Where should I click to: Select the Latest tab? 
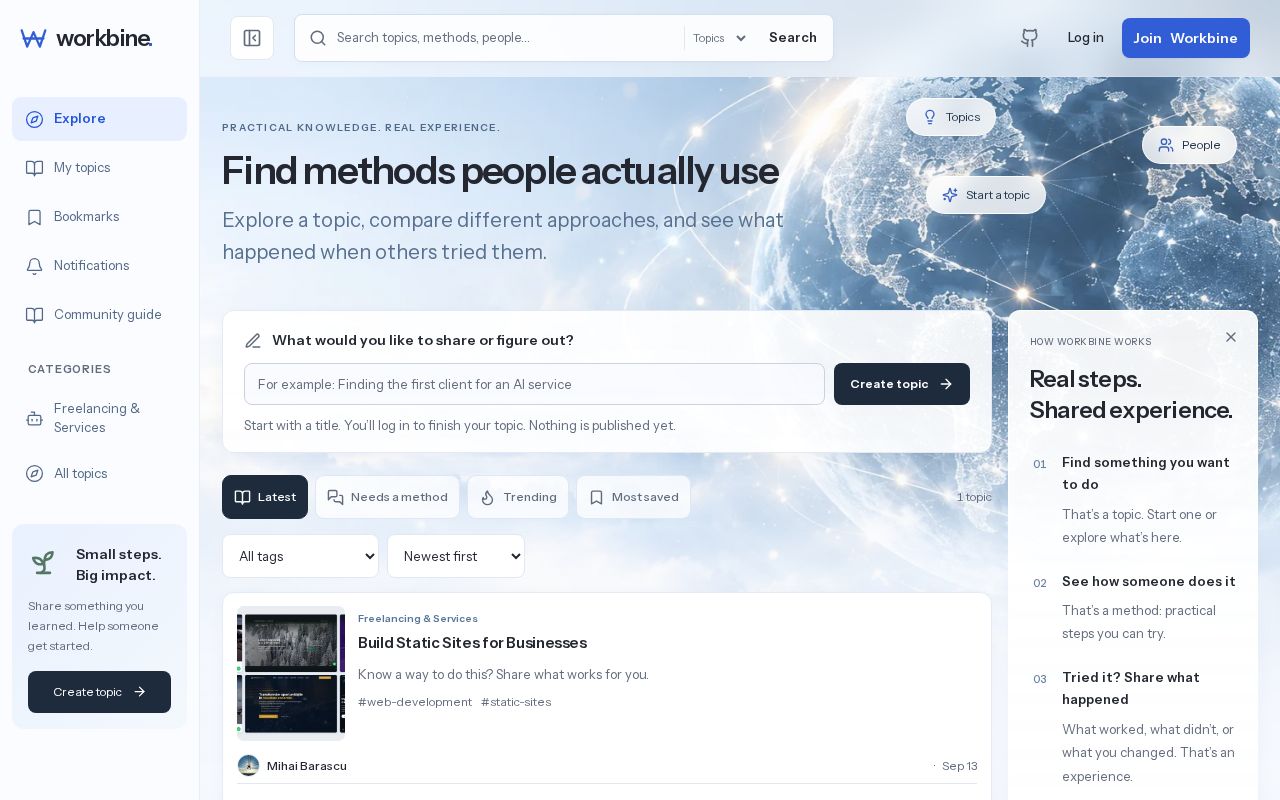[x=265, y=497]
